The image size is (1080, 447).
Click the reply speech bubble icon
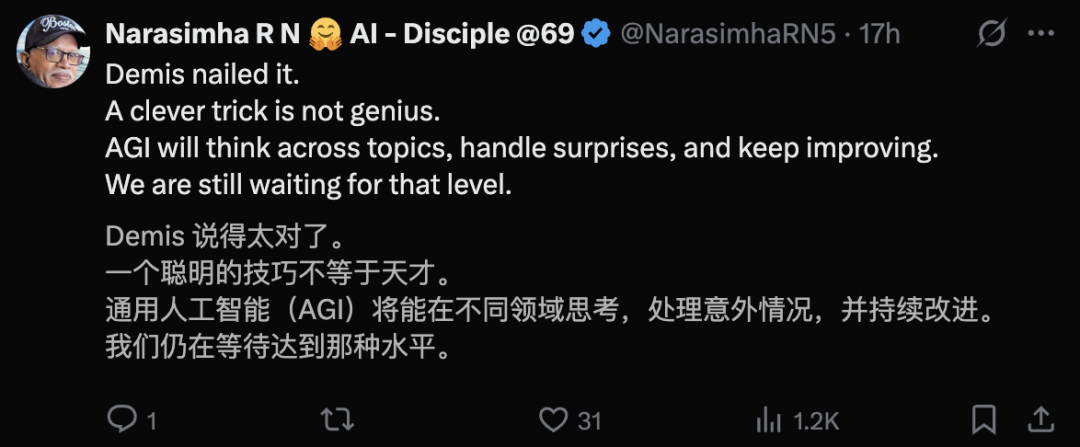[121, 419]
